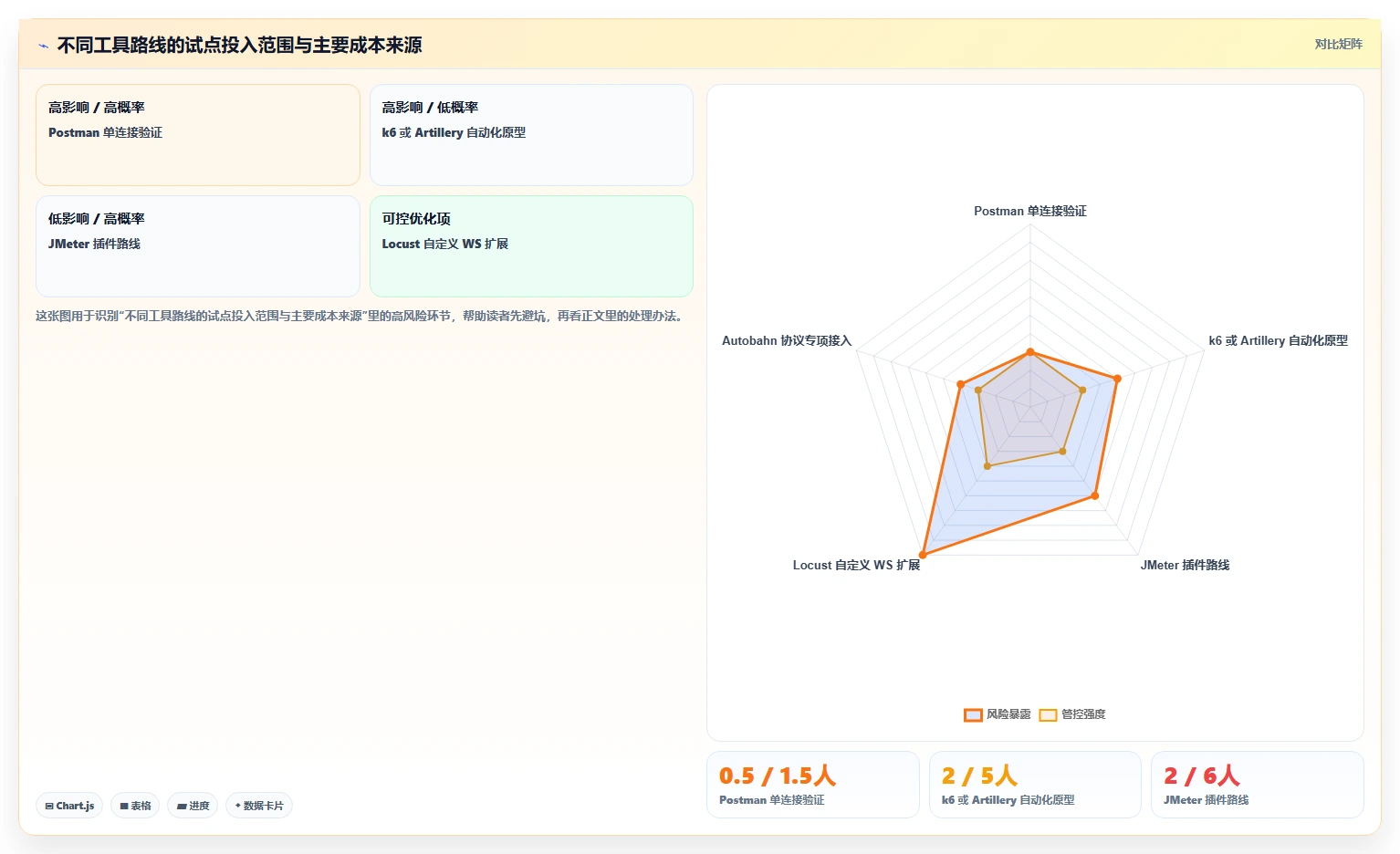Click the 表格 tag icon
The image size is (1400, 854).
point(124,806)
